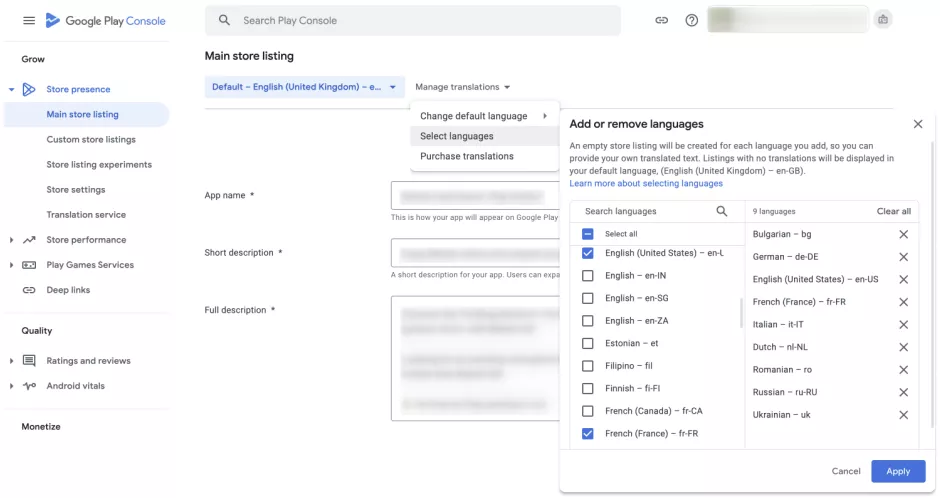
Task: Expand the Store performance section
Action: (11, 240)
